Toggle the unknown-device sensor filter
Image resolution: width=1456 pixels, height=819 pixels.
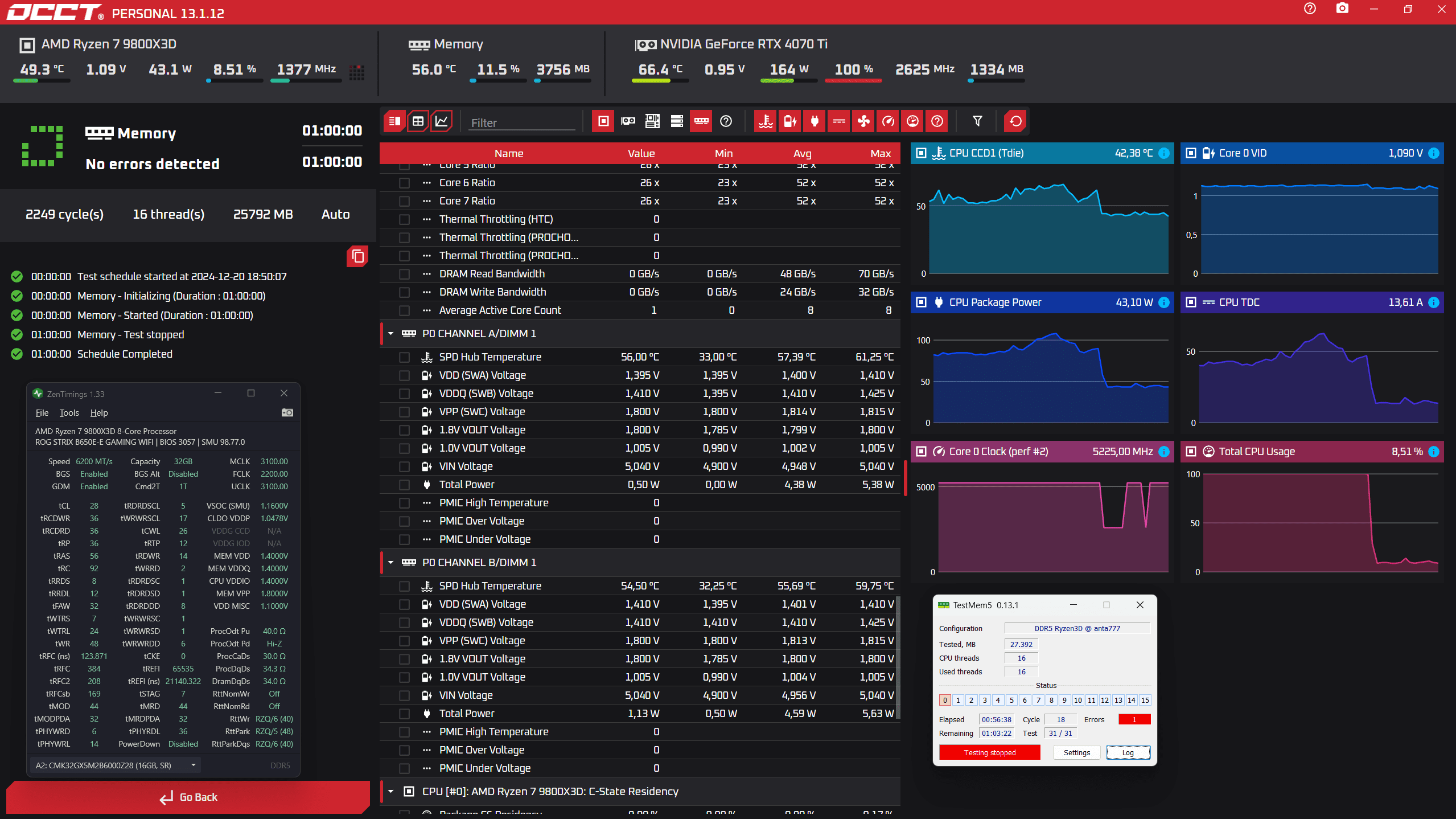pos(726,121)
